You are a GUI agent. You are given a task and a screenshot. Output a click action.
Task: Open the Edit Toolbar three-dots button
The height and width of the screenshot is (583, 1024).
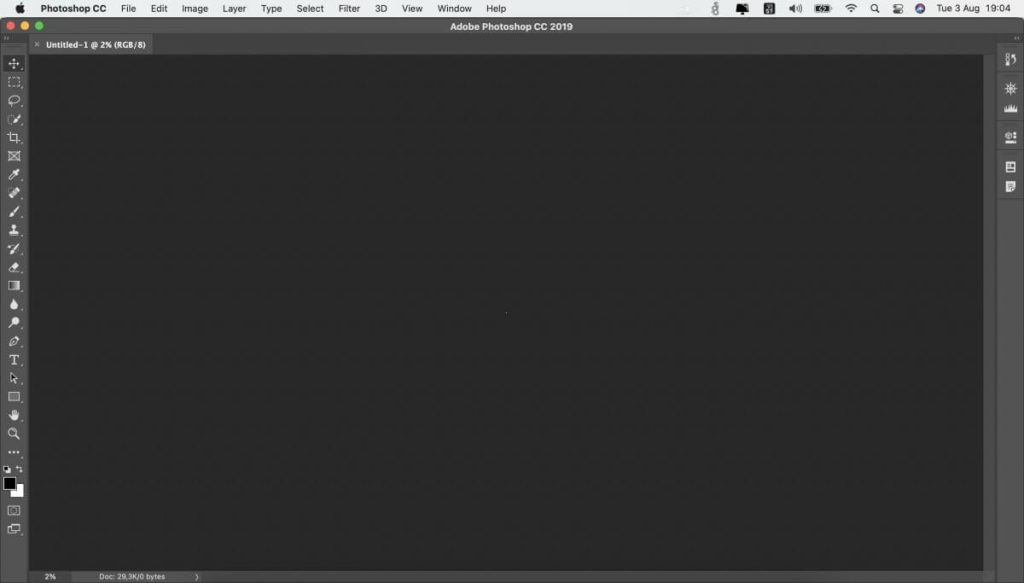pyautogui.click(x=14, y=452)
